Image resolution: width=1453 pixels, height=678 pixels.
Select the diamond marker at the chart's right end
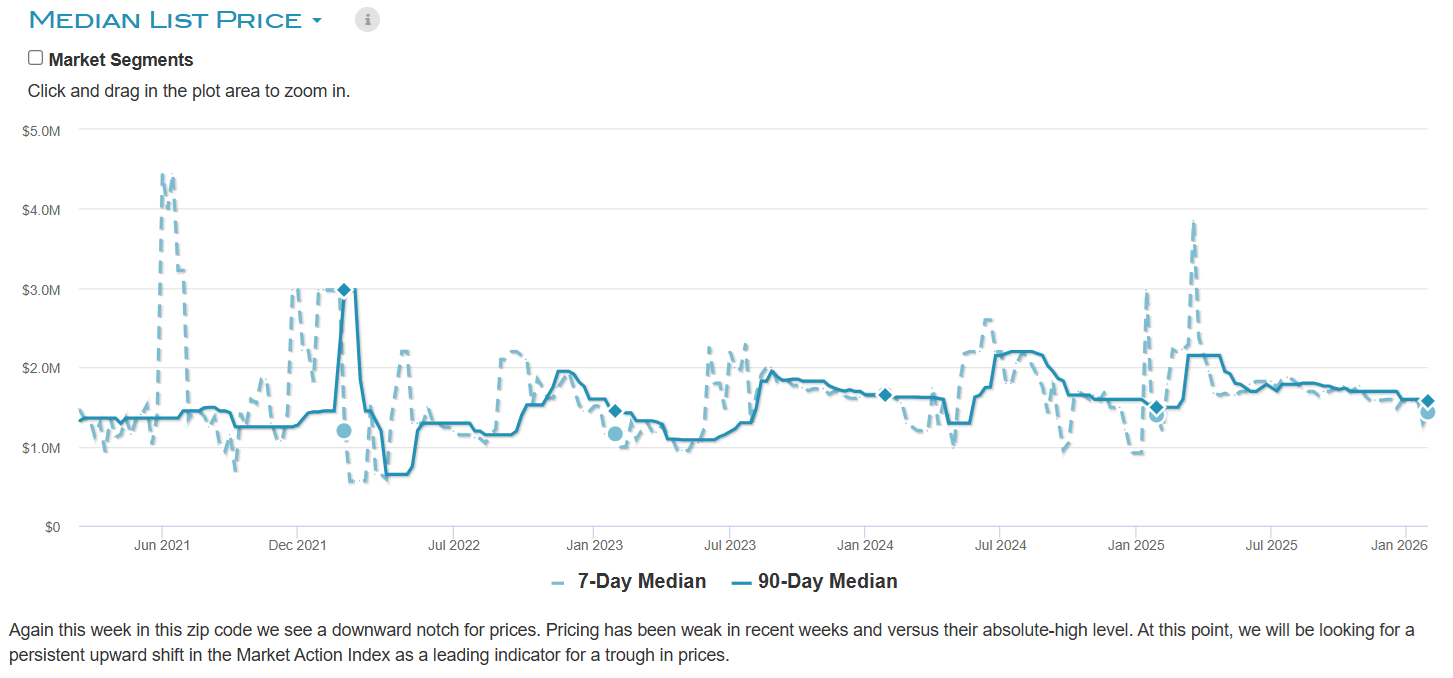1428,401
